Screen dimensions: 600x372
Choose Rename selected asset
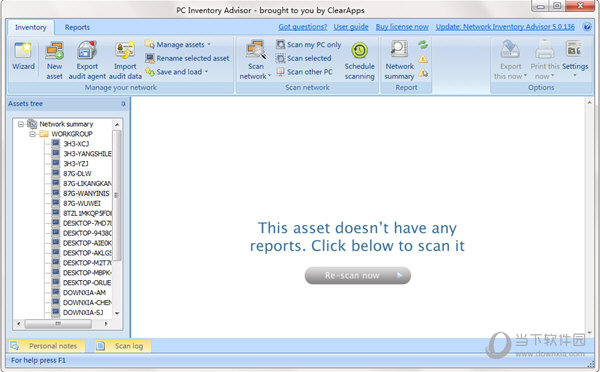click(x=187, y=59)
